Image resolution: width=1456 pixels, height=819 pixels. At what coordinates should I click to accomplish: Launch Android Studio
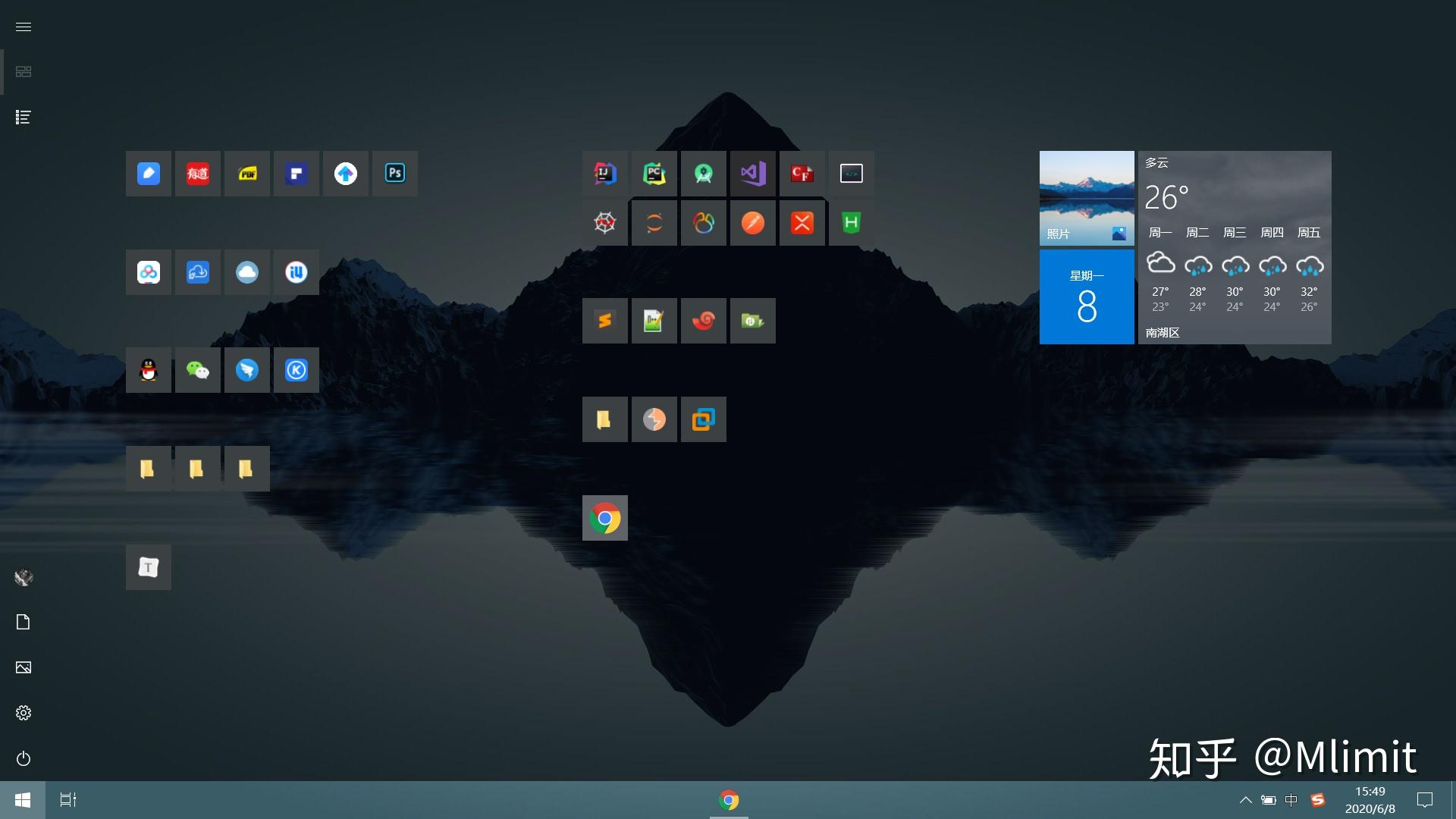pyautogui.click(x=703, y=174)
